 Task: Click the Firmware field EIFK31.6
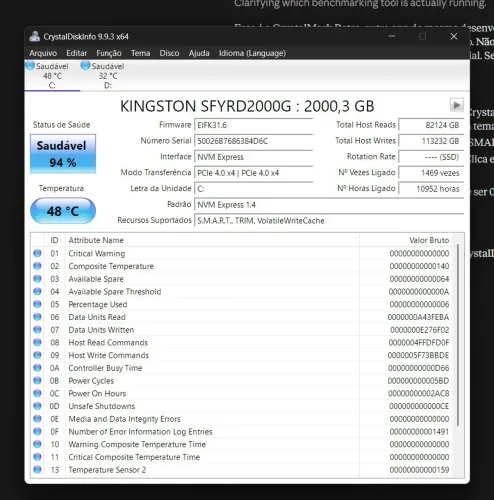pos(253,125)
